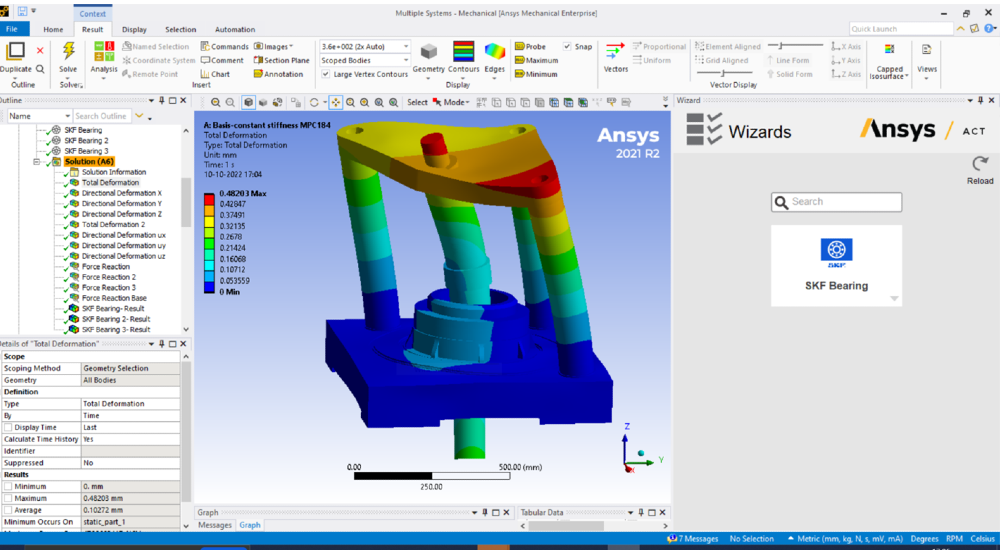Click the Reload wizard icon

click(980, 164)
